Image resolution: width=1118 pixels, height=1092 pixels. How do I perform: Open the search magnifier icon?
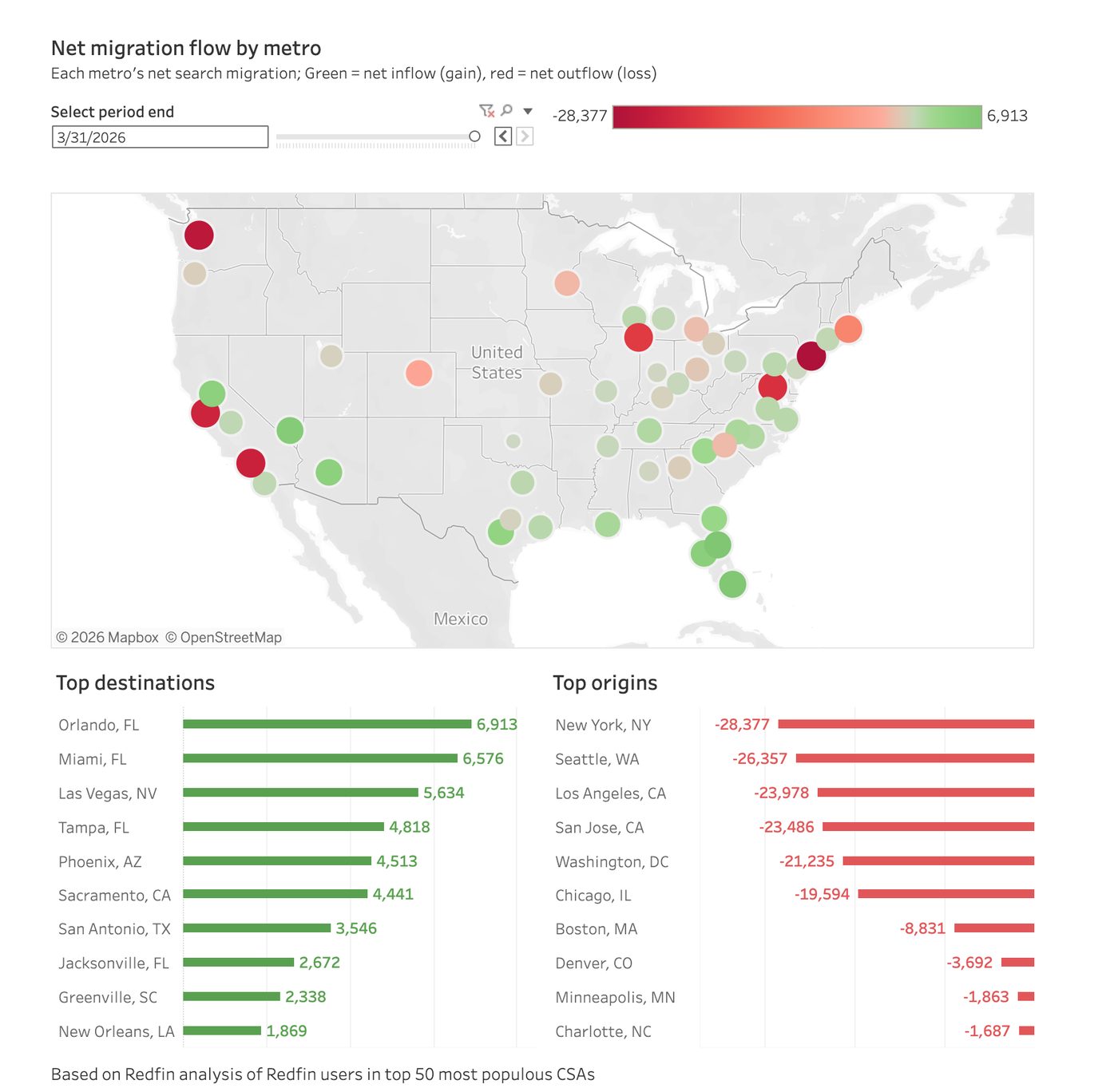506,110
